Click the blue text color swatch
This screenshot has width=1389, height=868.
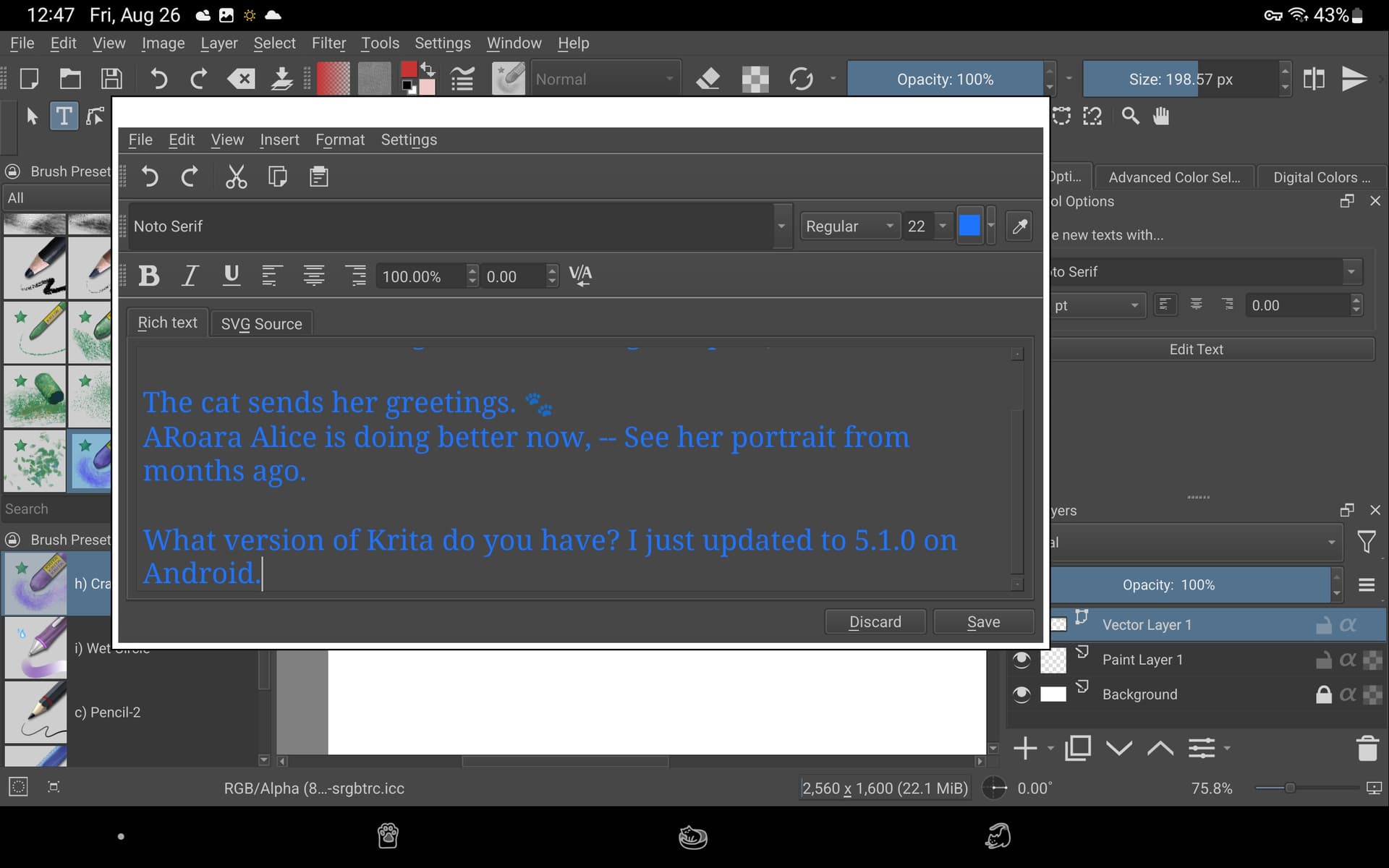click(969, 226)
